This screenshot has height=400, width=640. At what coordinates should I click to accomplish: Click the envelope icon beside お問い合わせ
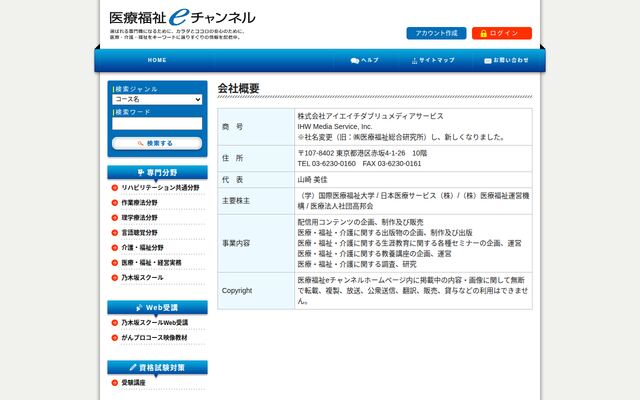(488, 61)
